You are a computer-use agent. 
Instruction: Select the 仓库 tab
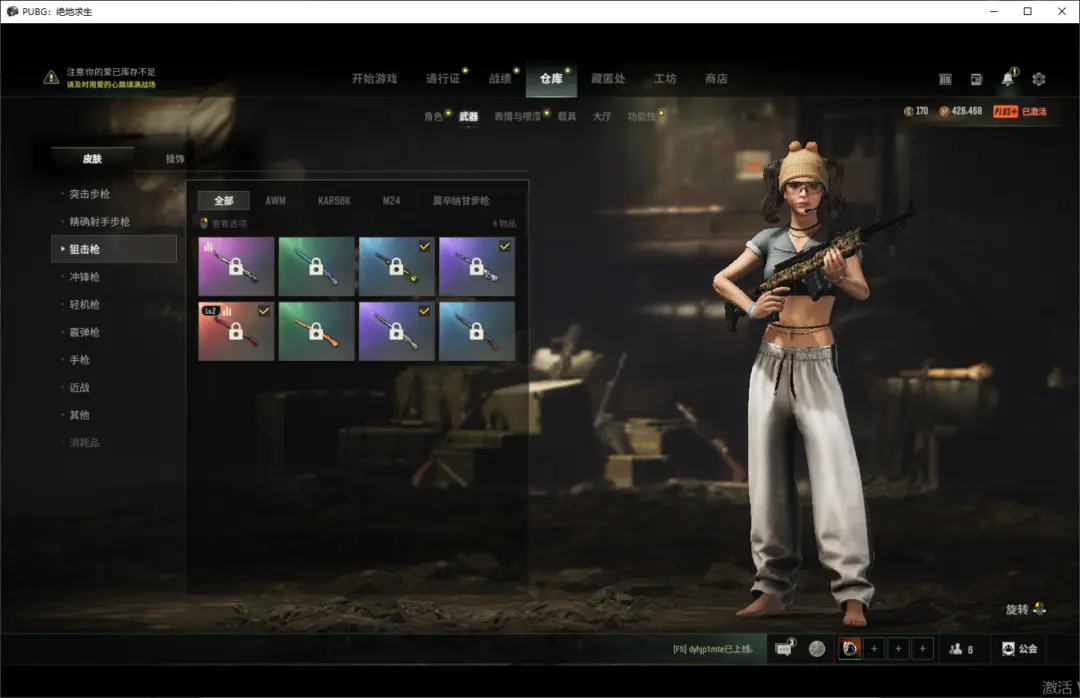[x=551, y=79]
